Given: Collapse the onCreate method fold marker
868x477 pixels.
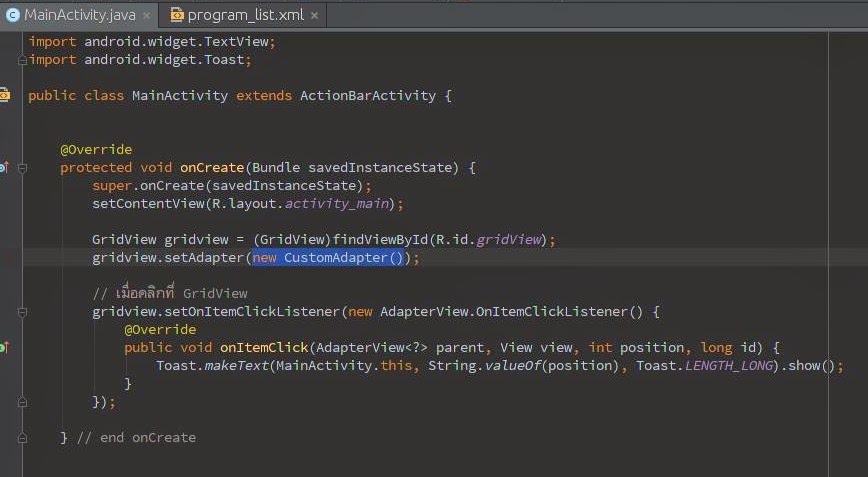Looking at the screenshot, I should point(22,168).
